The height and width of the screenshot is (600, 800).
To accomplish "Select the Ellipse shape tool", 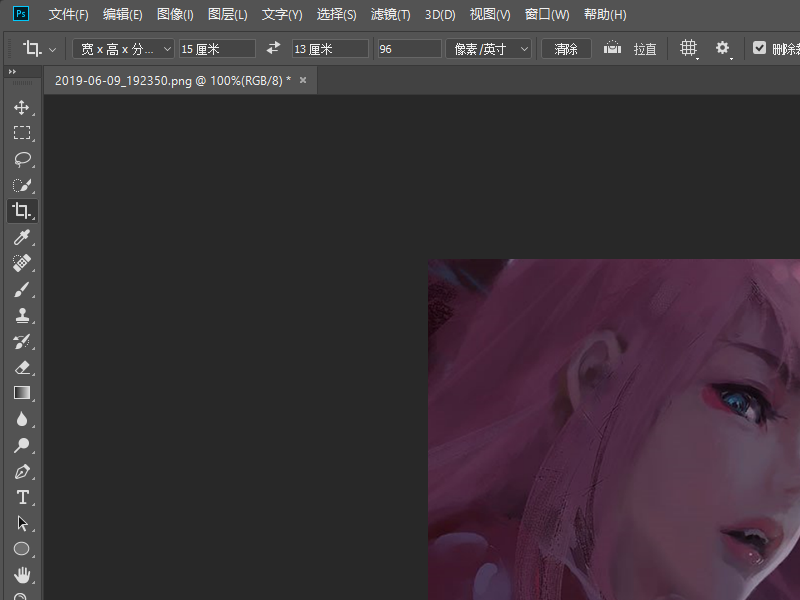I will (x=21, y=549).
